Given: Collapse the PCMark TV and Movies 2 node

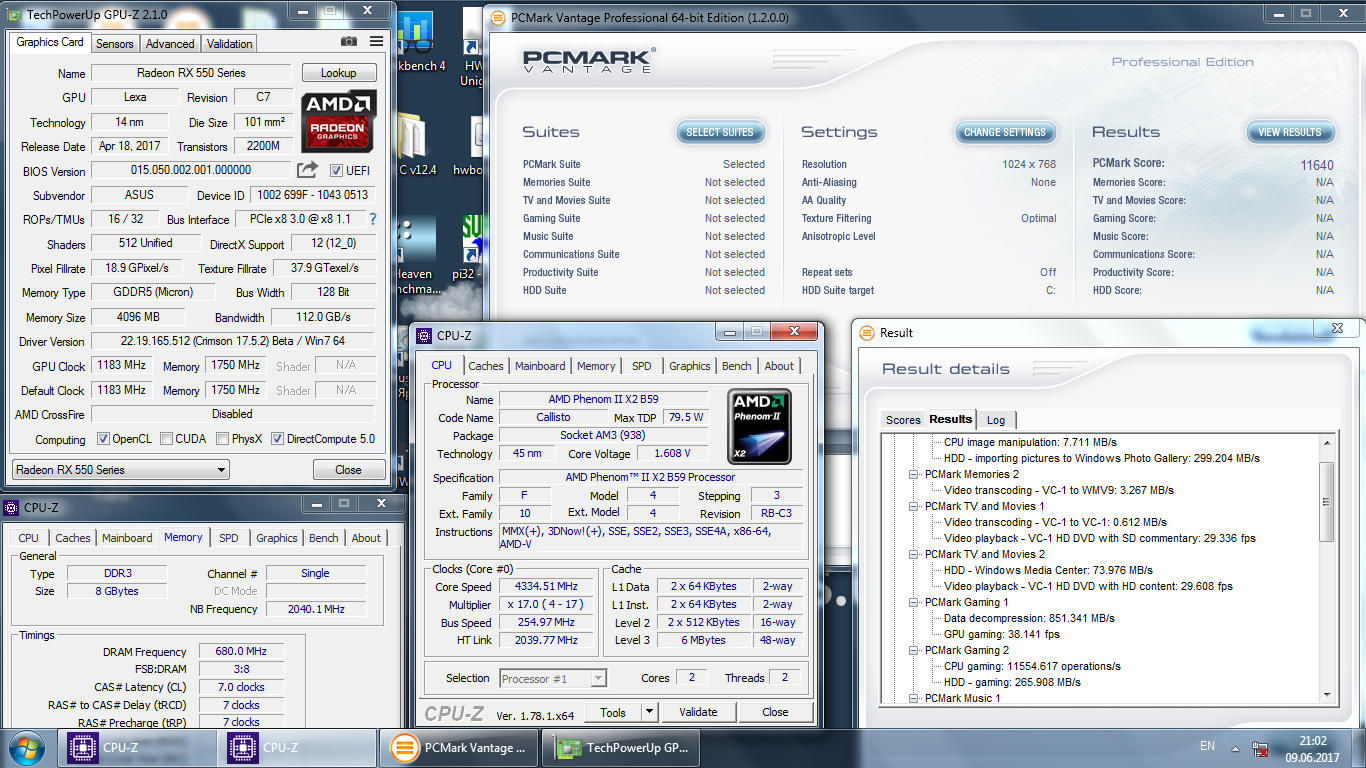Looking at the screenshot, I should click(x=913, y=554).
